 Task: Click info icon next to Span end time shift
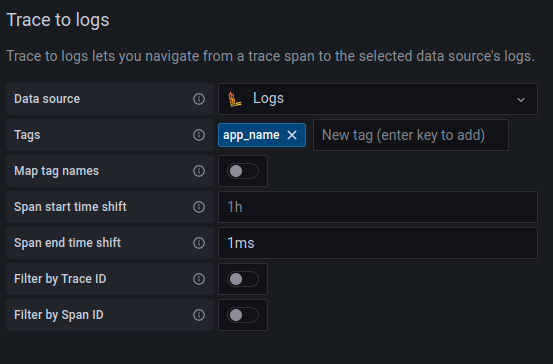coord(199,243)
